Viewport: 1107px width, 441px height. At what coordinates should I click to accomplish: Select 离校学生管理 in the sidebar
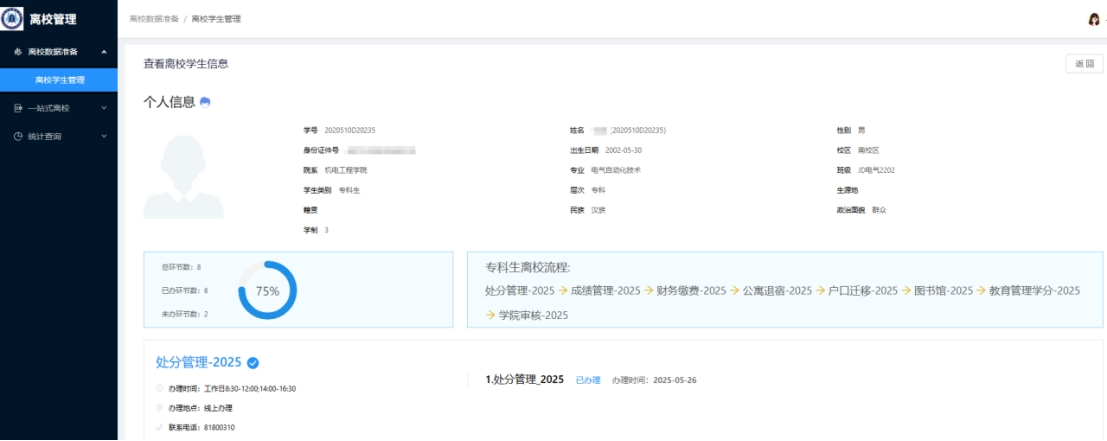click(59, 79)
